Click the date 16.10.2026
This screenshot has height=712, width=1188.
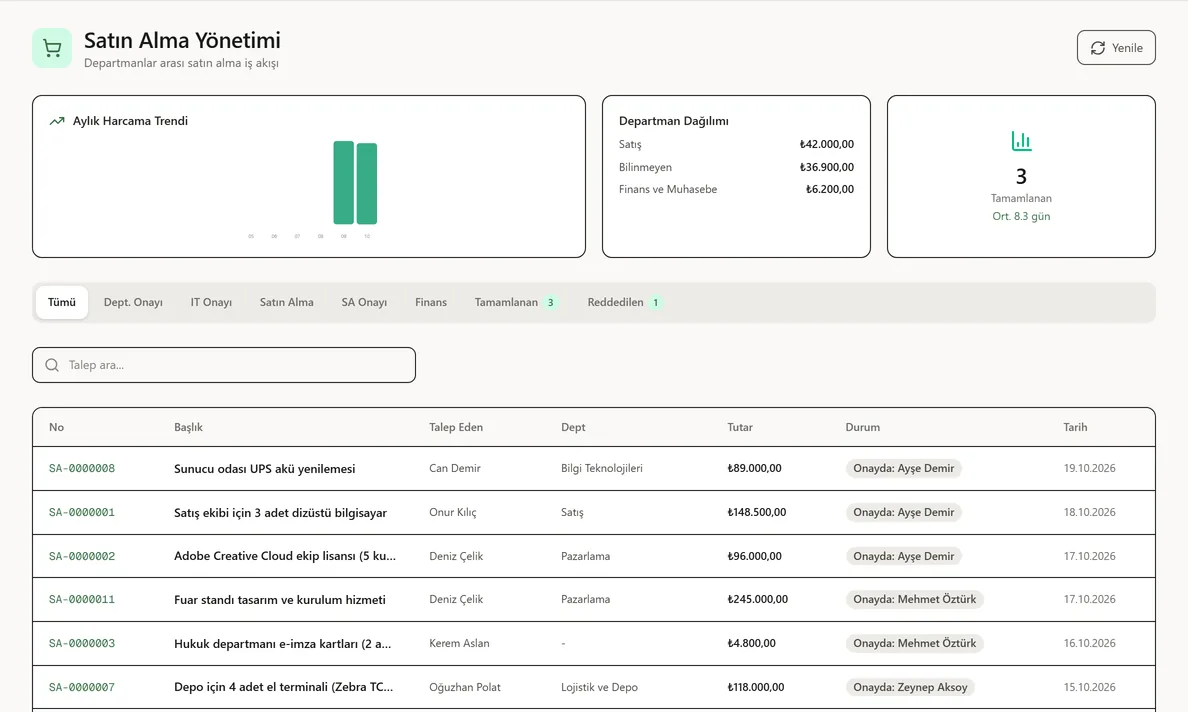1090,643
